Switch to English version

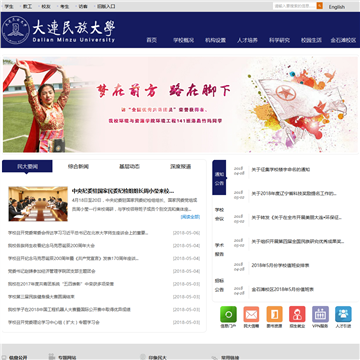coord(337,7)
